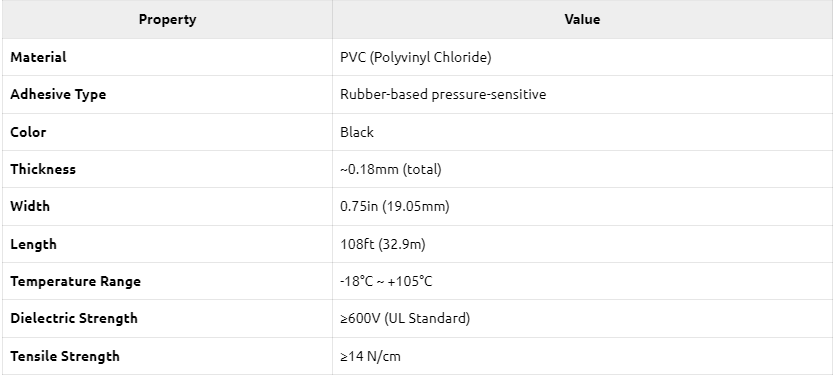Select the Dielectric Strength label
833x378 pixels.
click(74, 319)
